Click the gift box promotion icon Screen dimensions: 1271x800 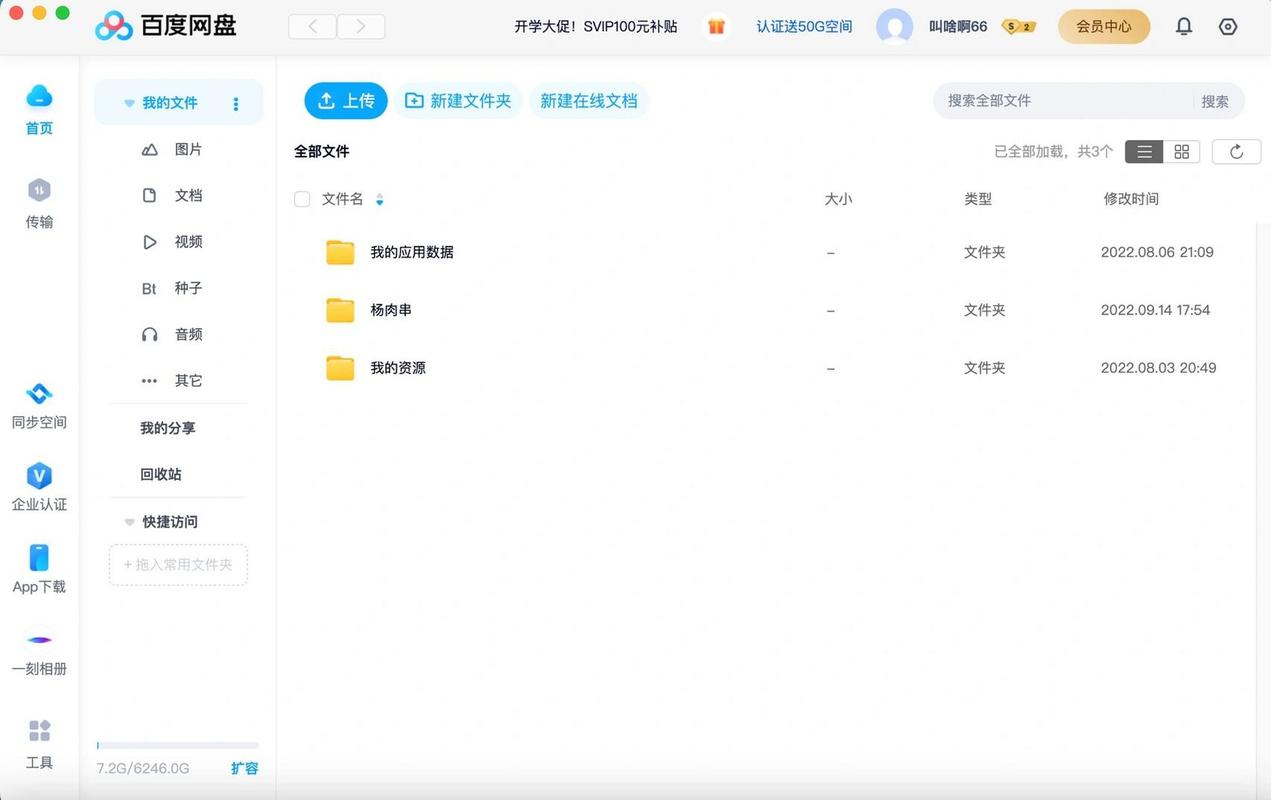(716, 27)
